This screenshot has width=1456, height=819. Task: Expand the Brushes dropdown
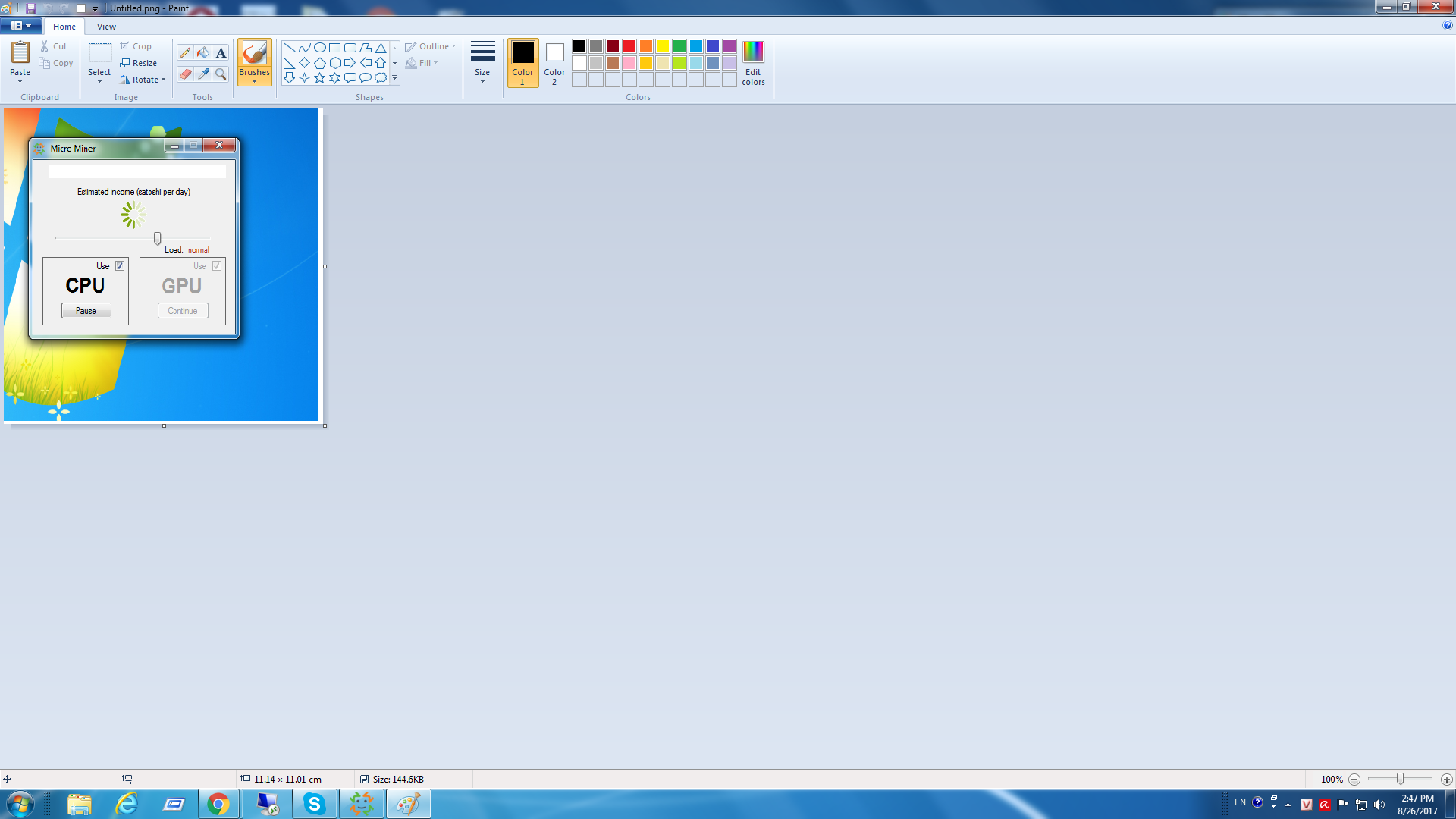tap(254, 80)
